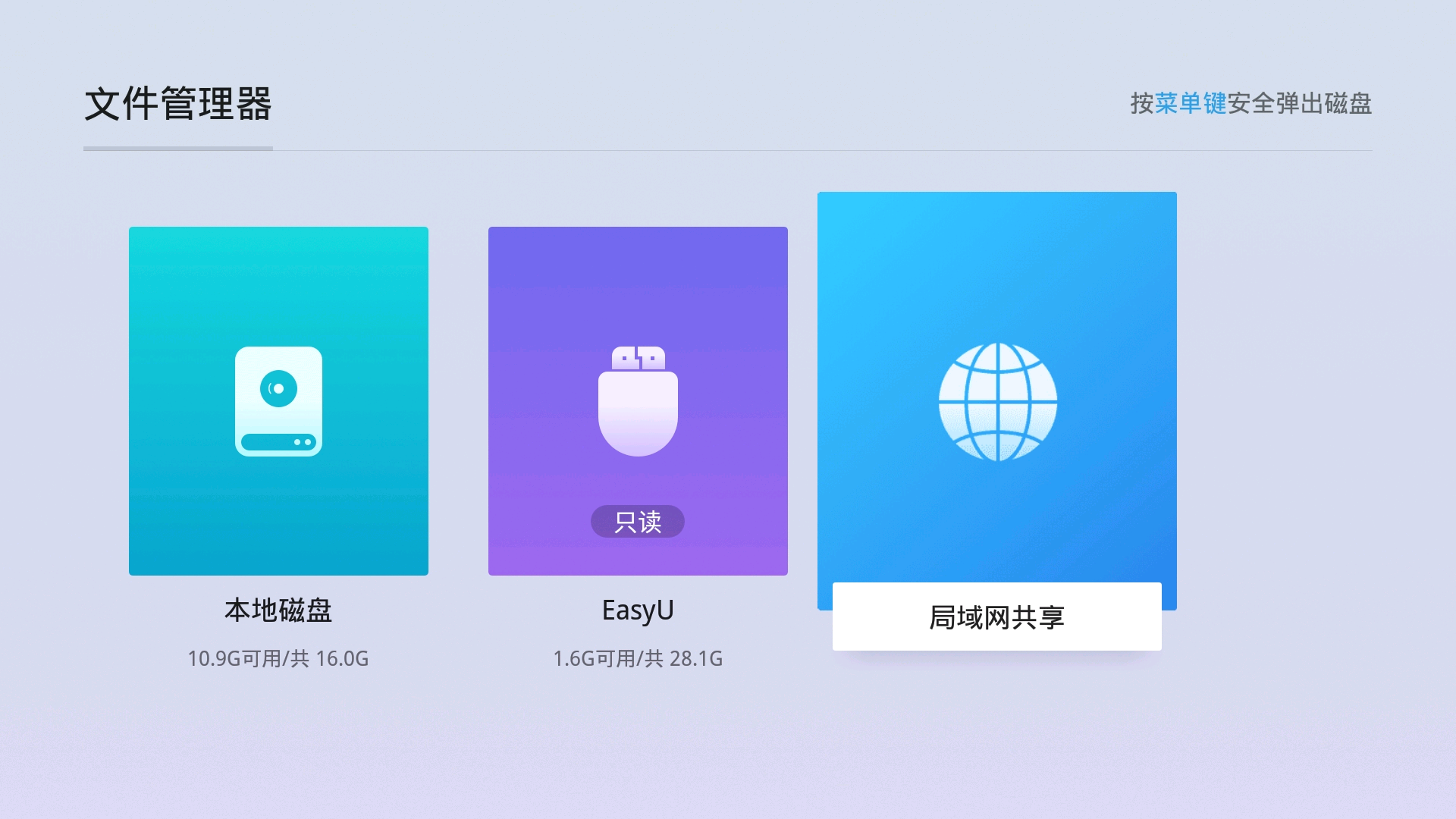Click the 文件管理器 page title

178,104
